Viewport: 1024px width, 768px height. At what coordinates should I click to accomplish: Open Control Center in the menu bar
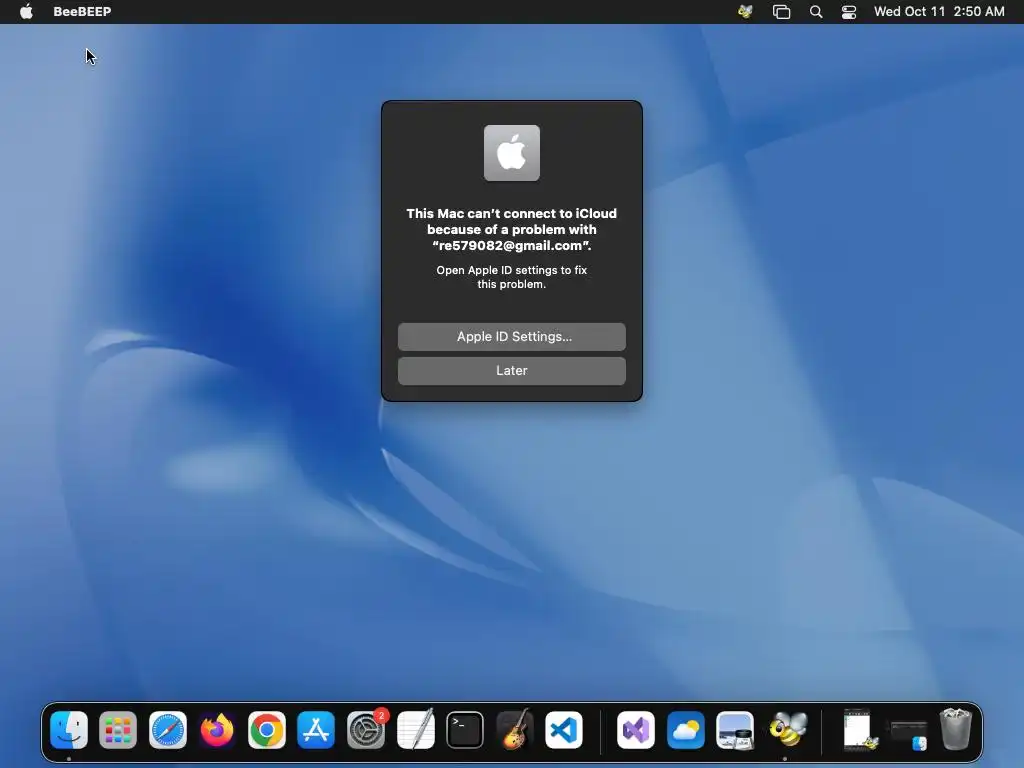point(848,12)
